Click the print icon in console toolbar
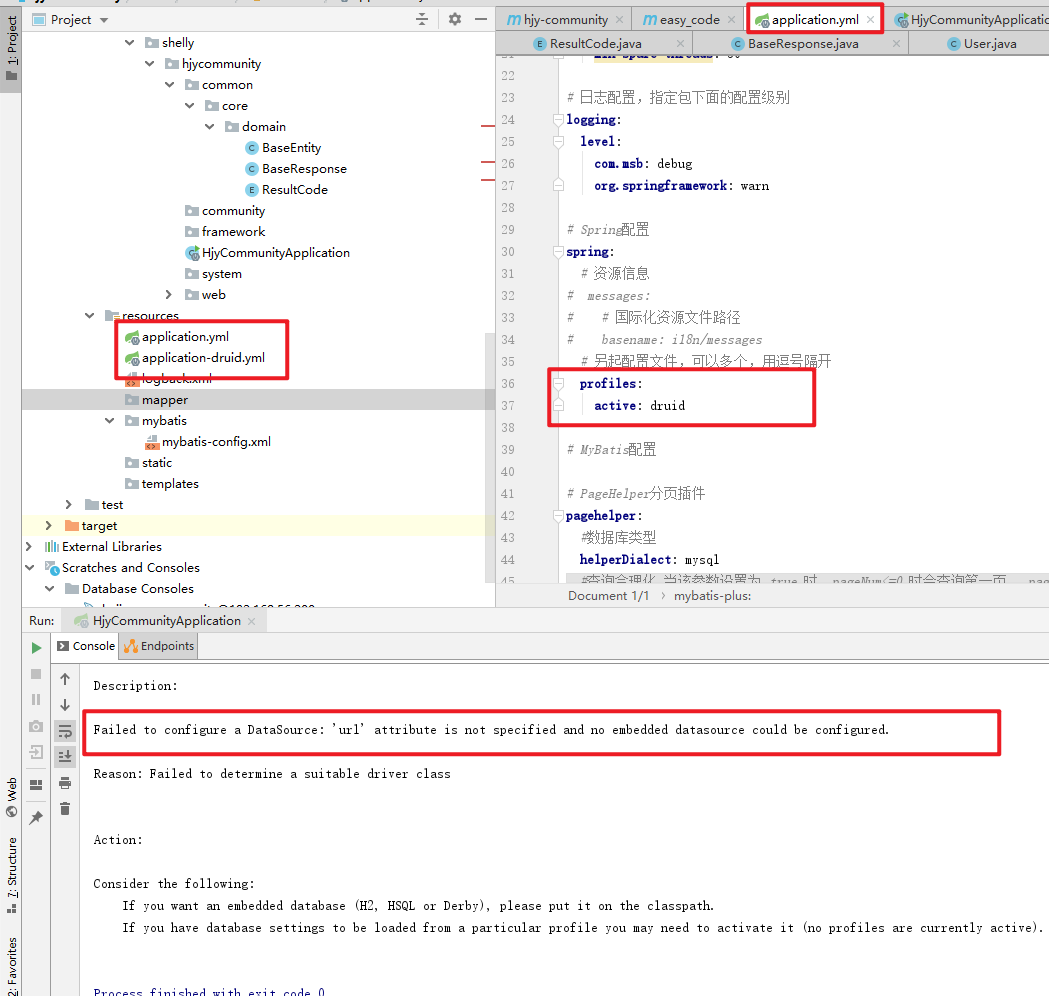 click(65, 783)
